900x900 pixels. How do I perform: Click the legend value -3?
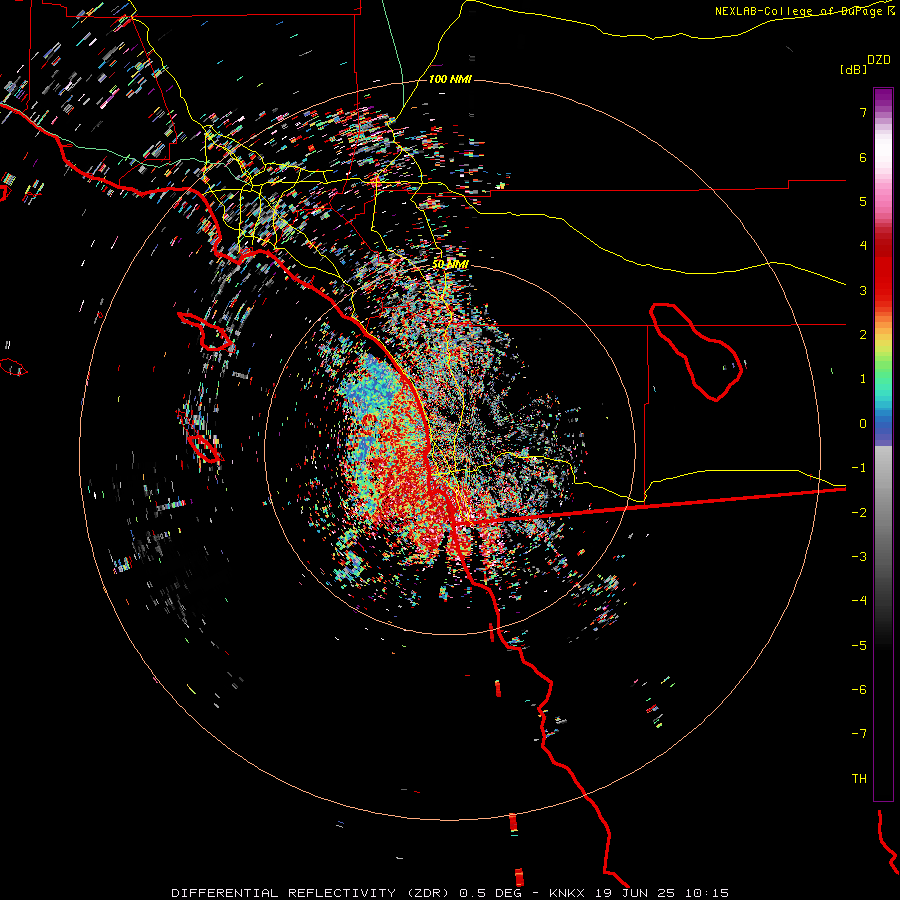[x=859, y=557]
